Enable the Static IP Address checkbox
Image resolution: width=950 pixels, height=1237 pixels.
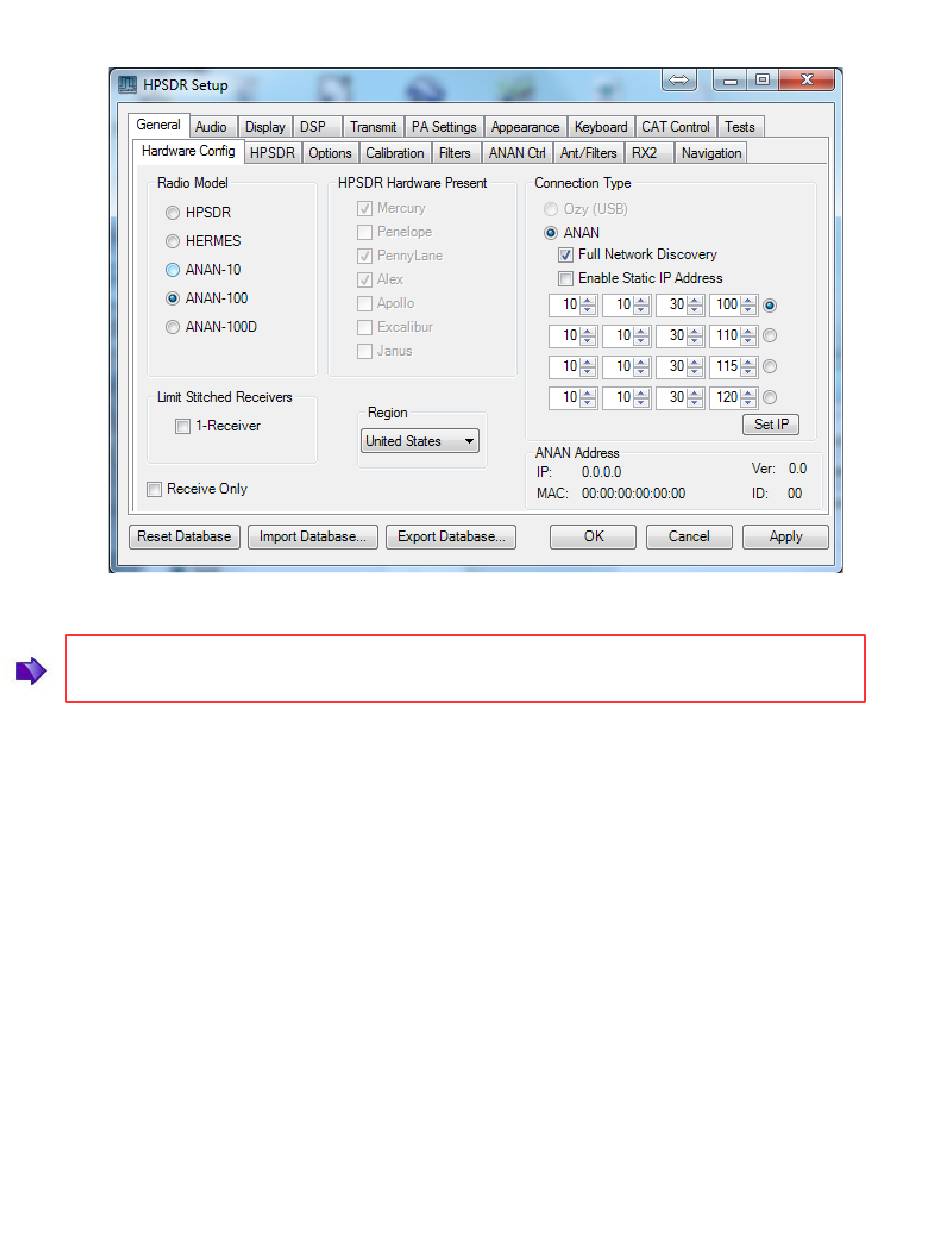pos(566,278)
